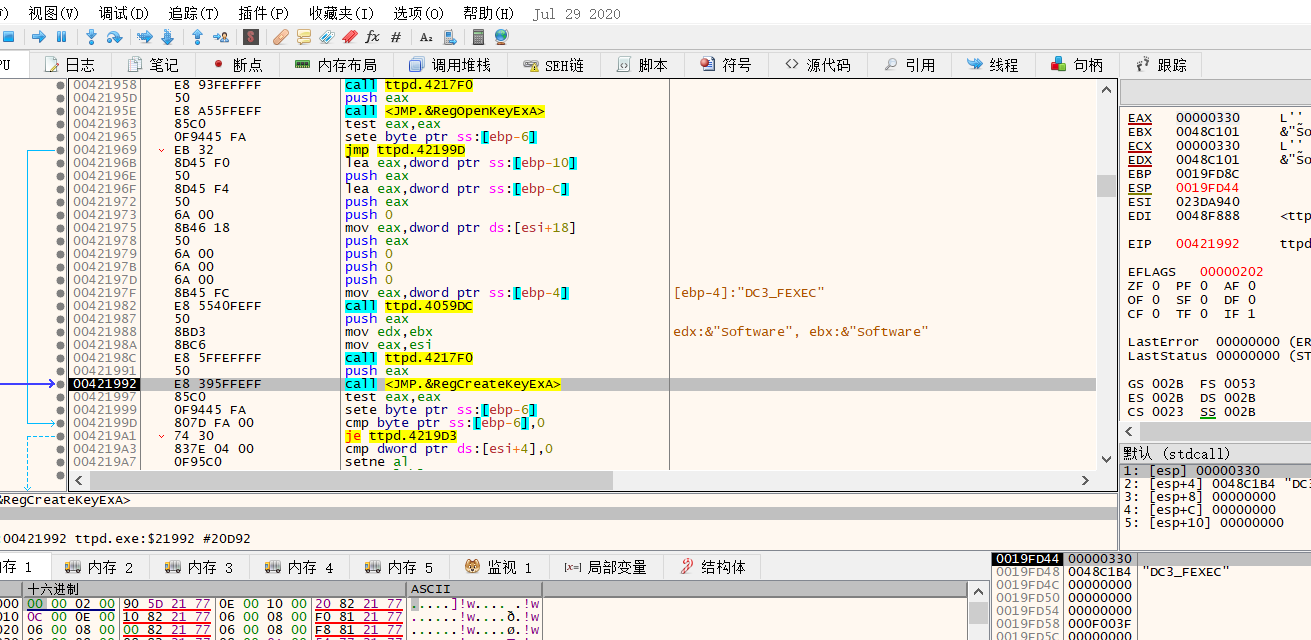Open the Bookmarks red icon
Viewport: 1311px width, 640px height.
tap(350, 37)
